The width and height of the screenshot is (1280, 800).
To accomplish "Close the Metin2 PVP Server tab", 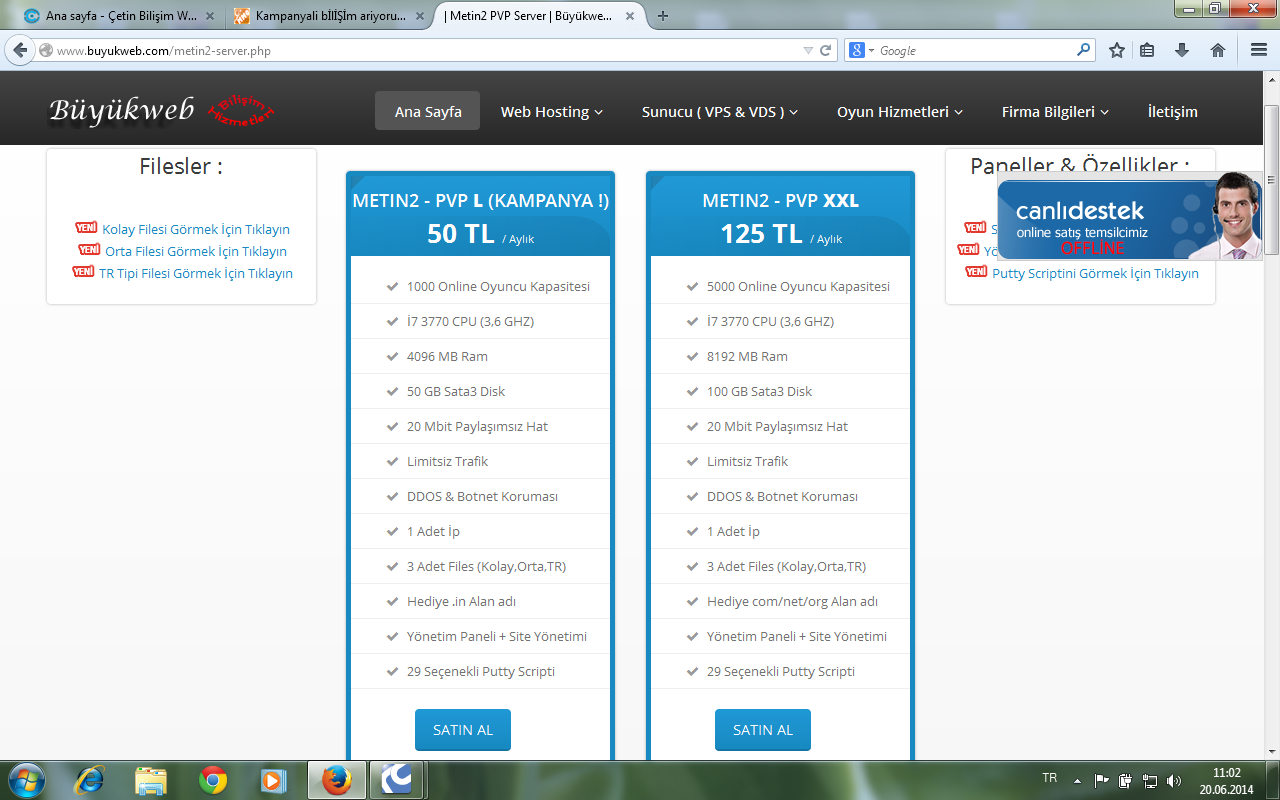I will (x=631, y=16).
